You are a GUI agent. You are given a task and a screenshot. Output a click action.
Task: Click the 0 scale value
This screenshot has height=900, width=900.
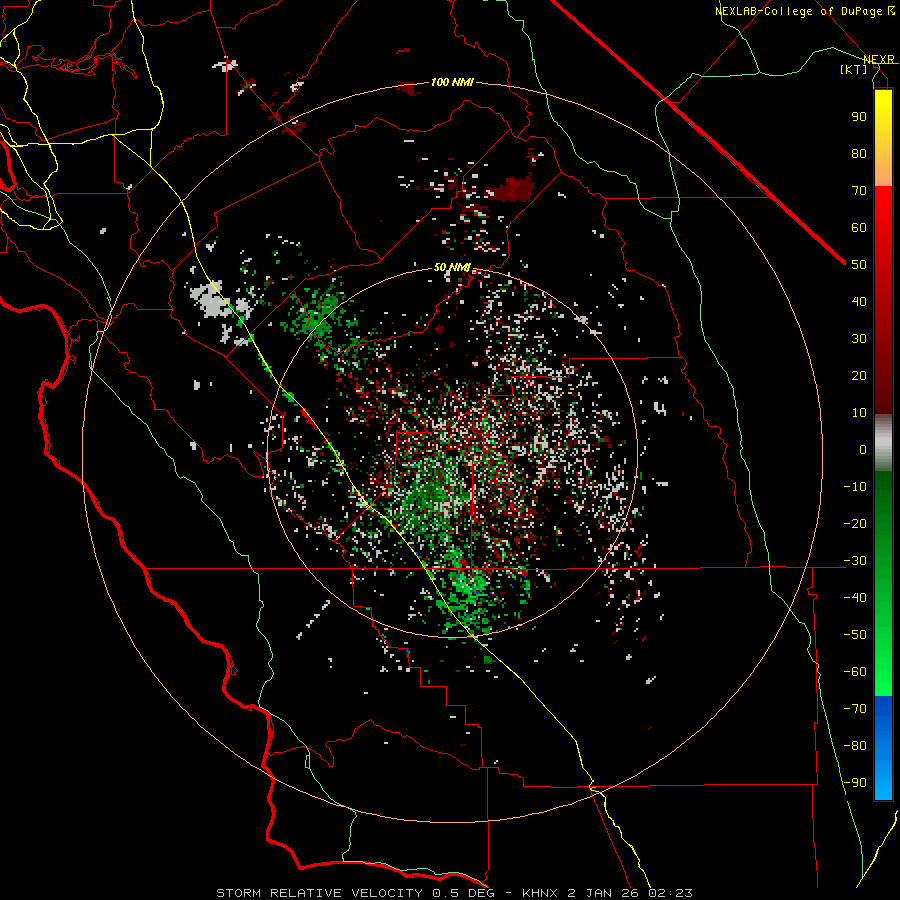tap(863, 449)
